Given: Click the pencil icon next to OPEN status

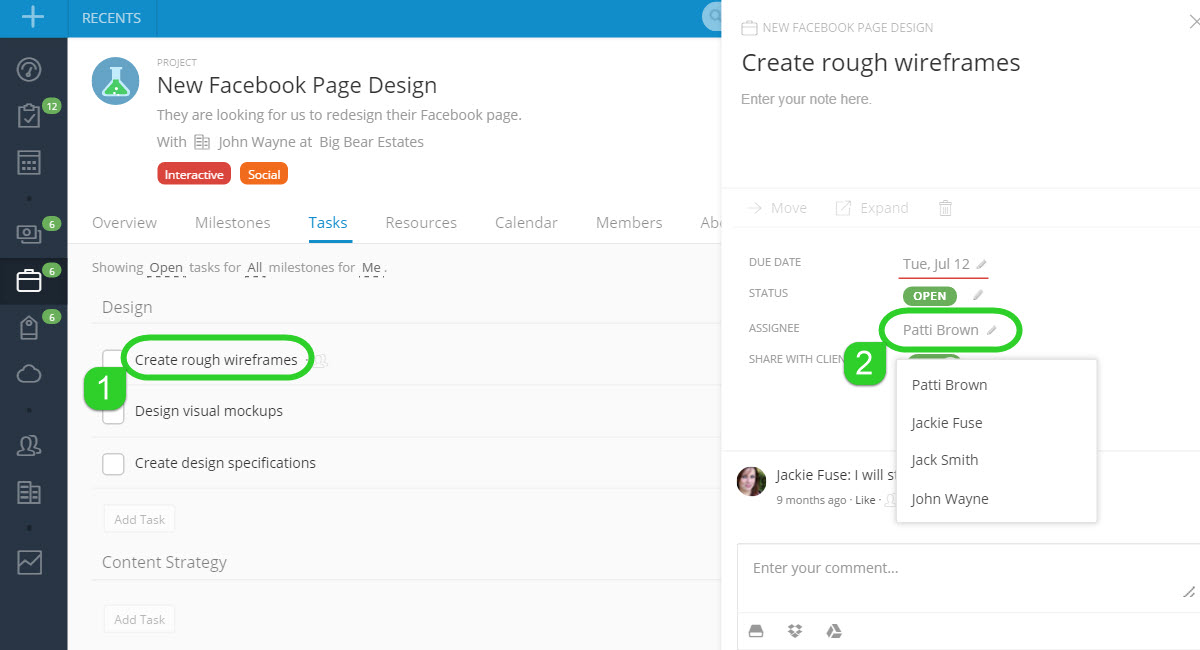Looking at the screenshot, I should 978,295.
